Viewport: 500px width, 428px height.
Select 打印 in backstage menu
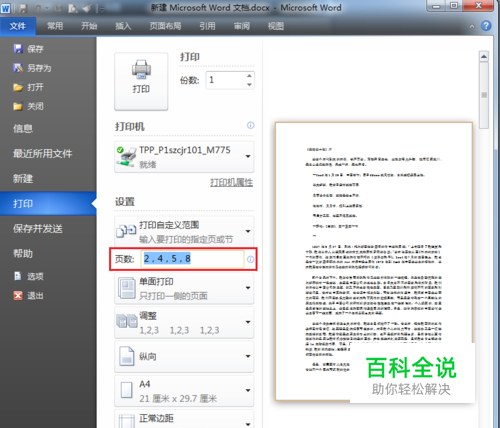tap(48, 203)
